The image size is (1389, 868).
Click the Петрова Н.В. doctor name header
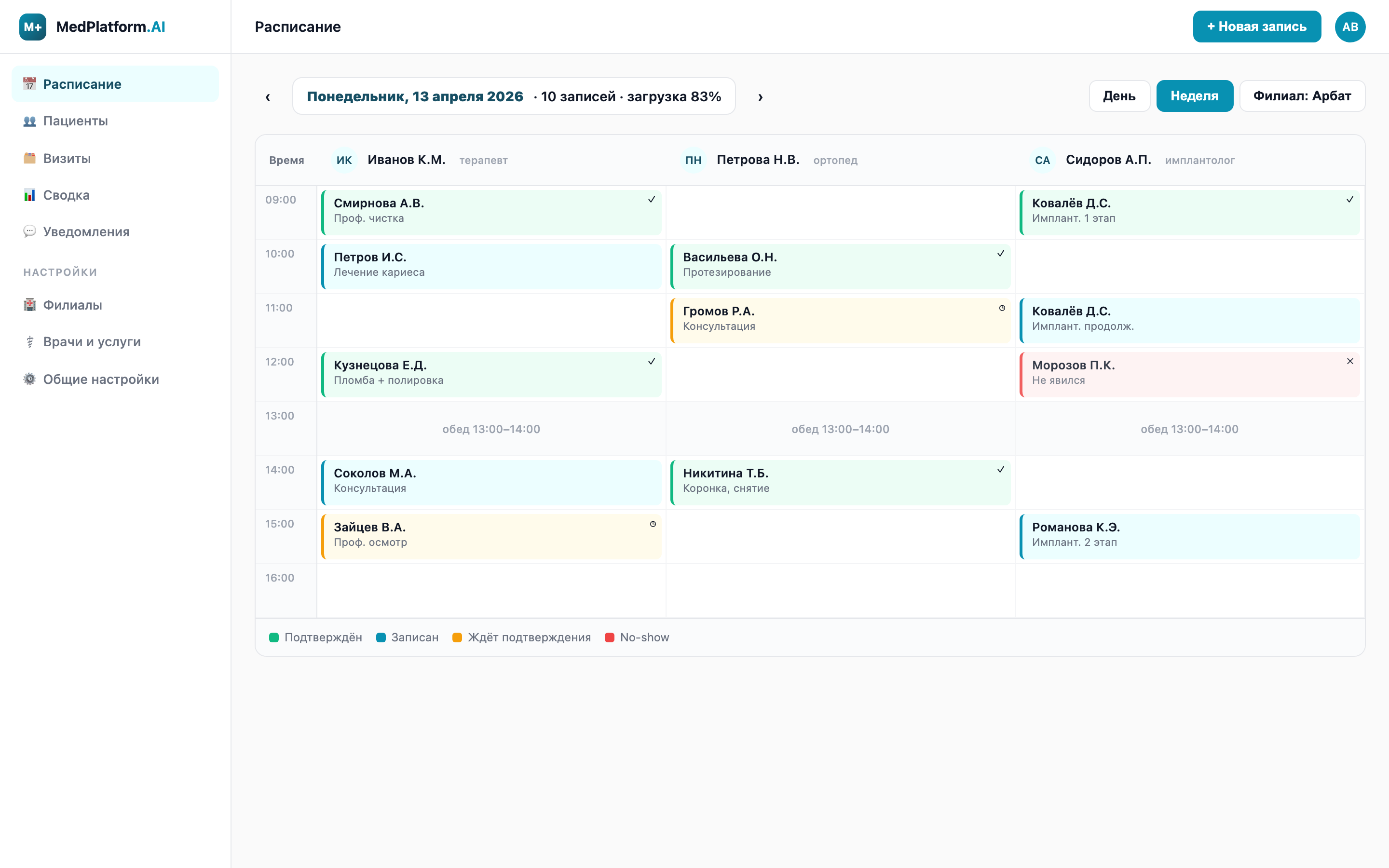(x=758, y=160)
